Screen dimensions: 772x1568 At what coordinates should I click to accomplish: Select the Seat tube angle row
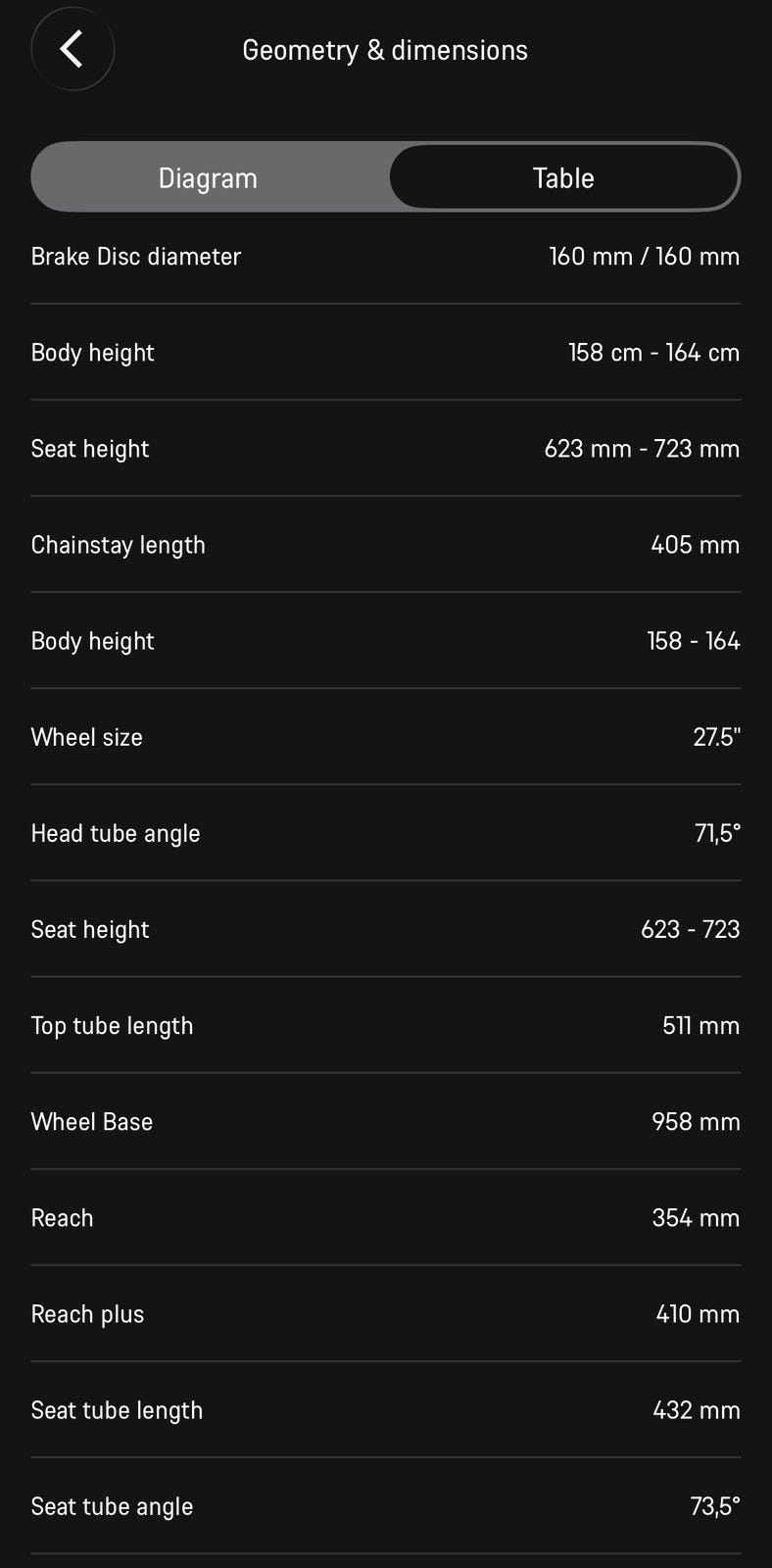pyautogui.click(x=386, y=1505)
